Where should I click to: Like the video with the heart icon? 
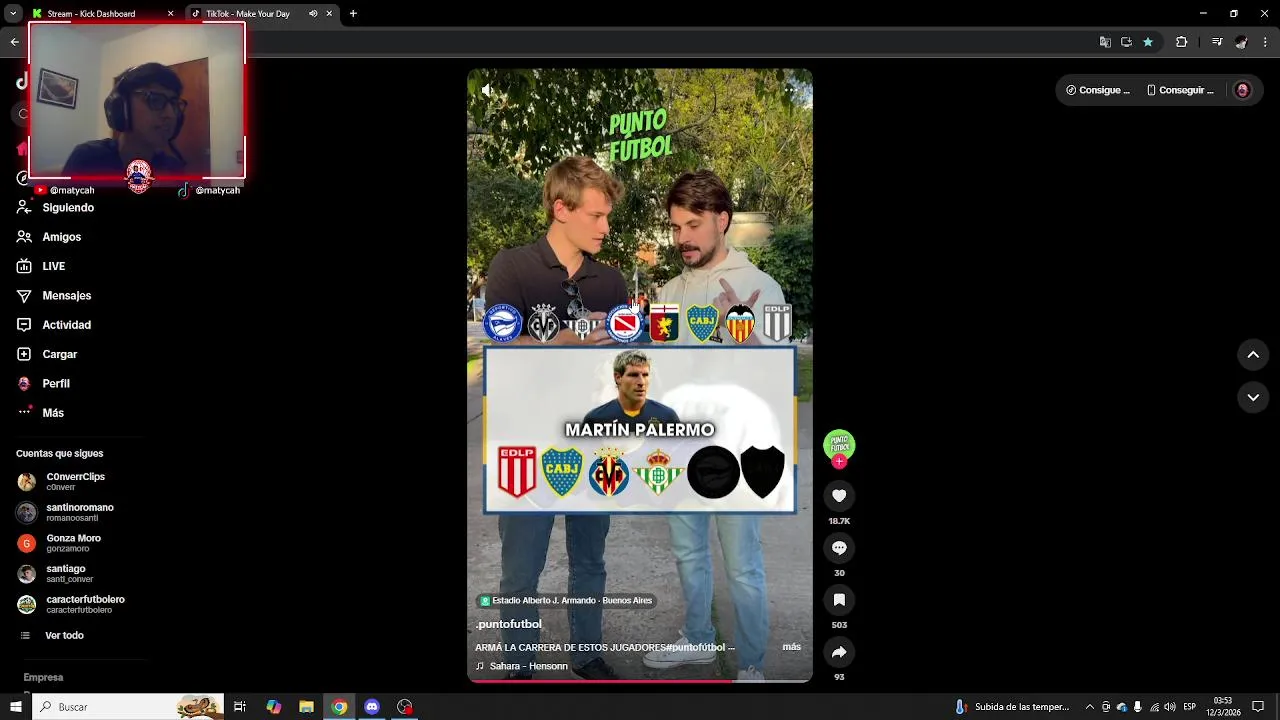tap(839, 496)
